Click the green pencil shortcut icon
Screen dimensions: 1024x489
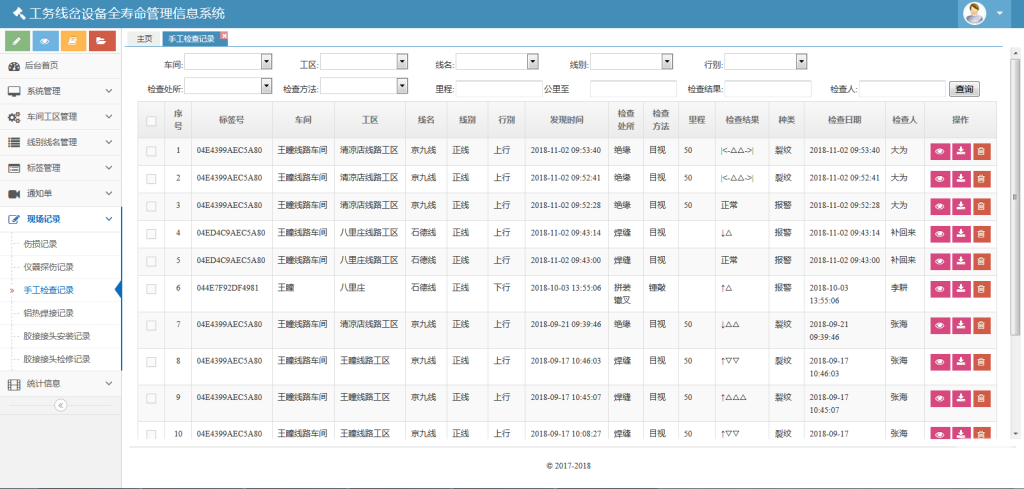tap(17, 40)
